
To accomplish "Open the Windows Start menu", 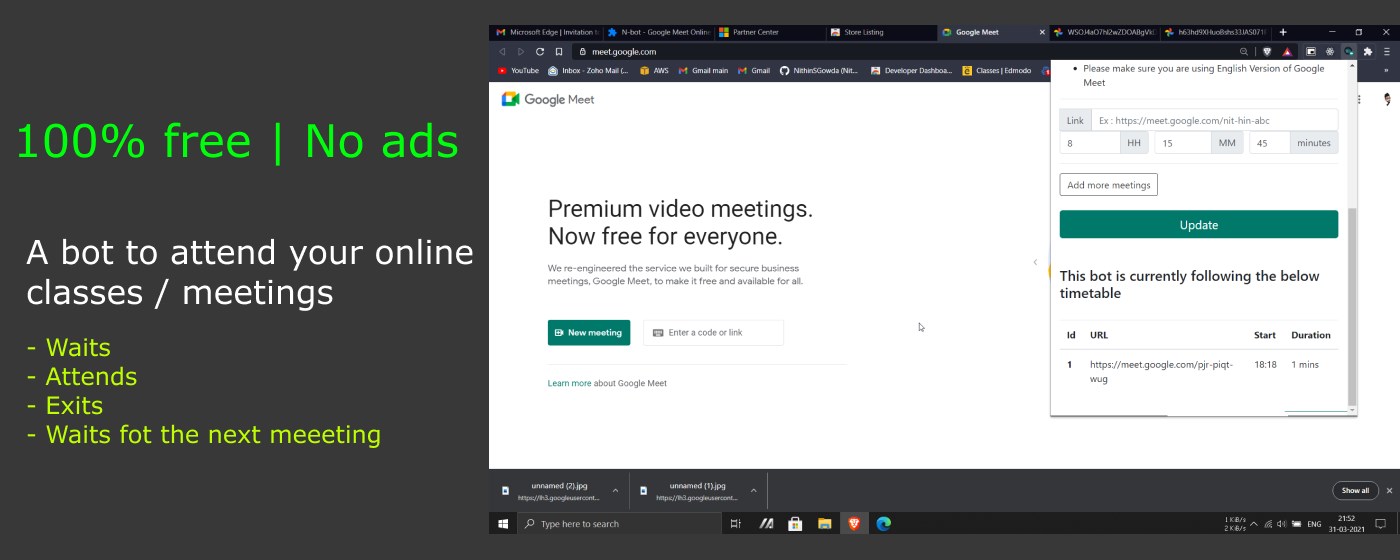I will [x=503, y=523].
